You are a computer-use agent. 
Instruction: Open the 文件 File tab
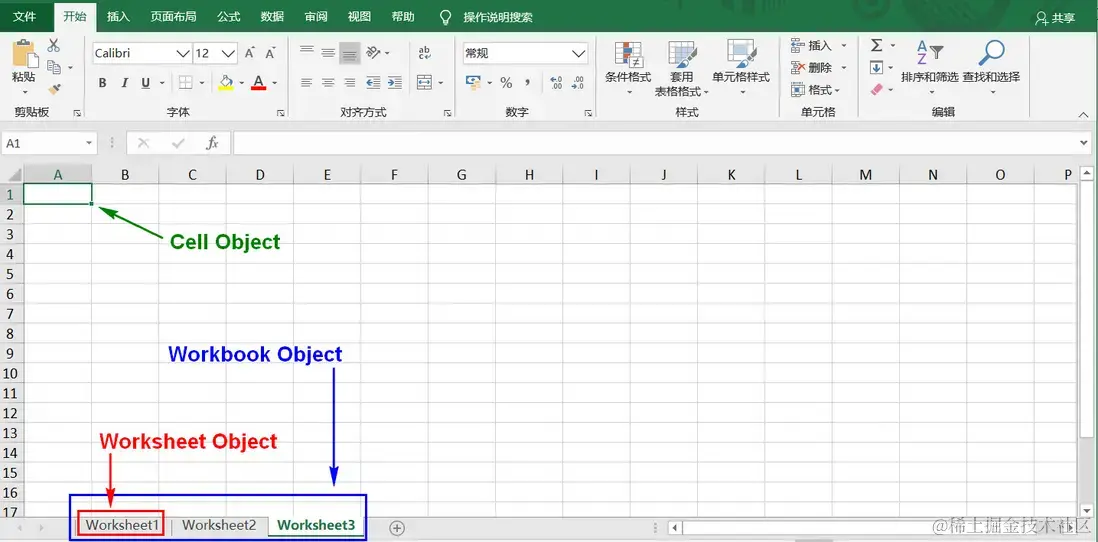25,17
